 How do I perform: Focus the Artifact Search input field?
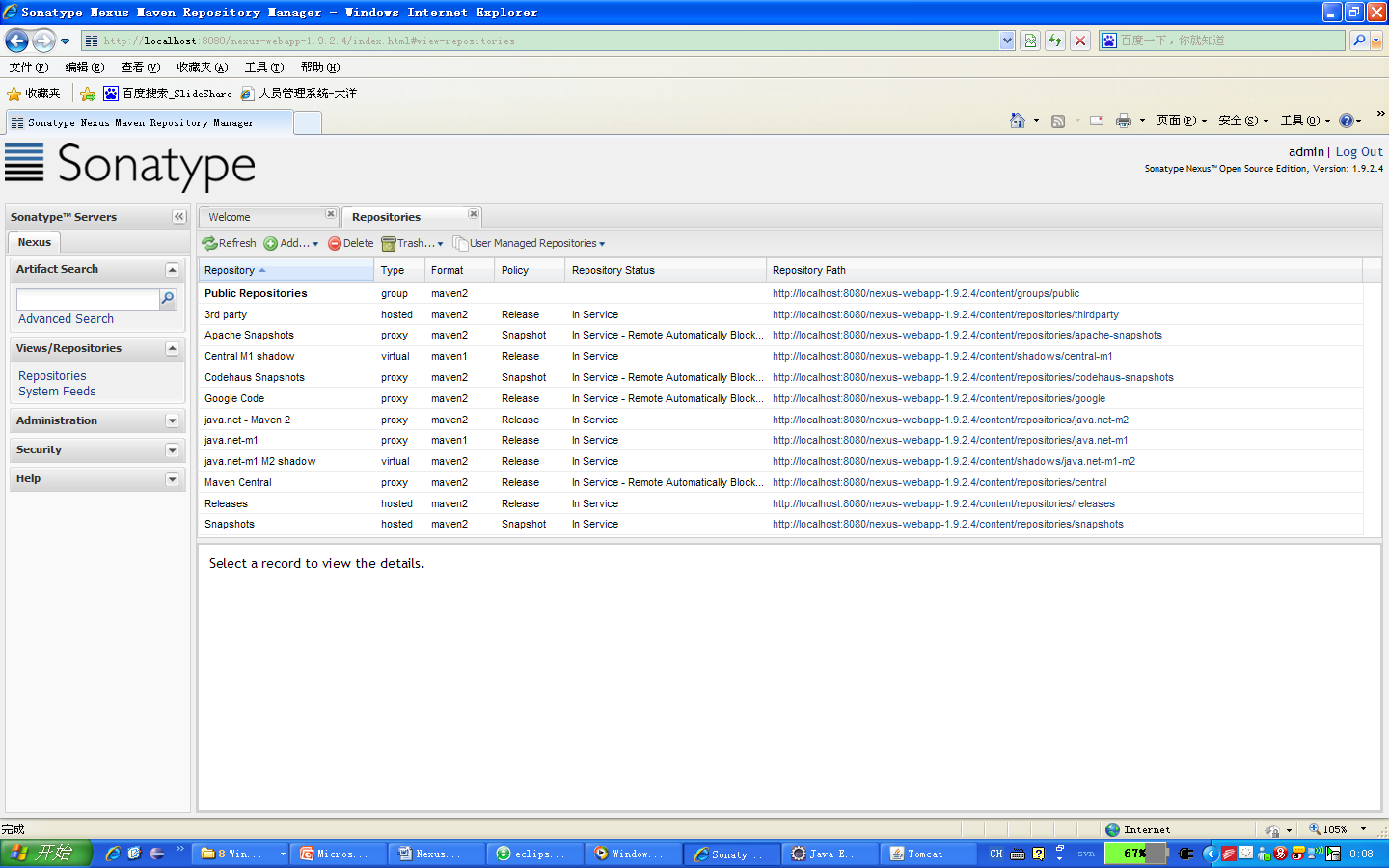88,299
